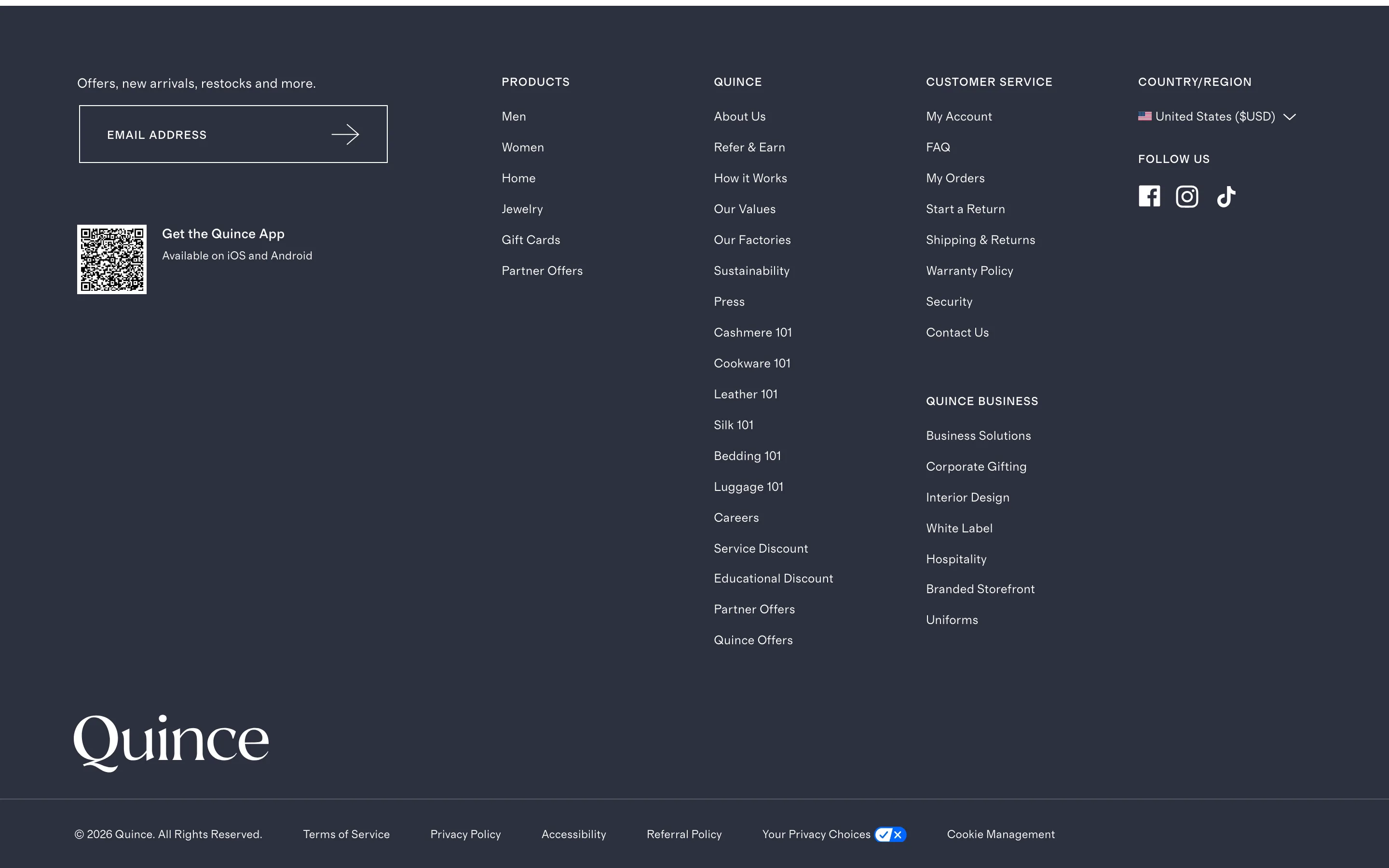
Task: Select Start a Return
Action: click(966, 210)
